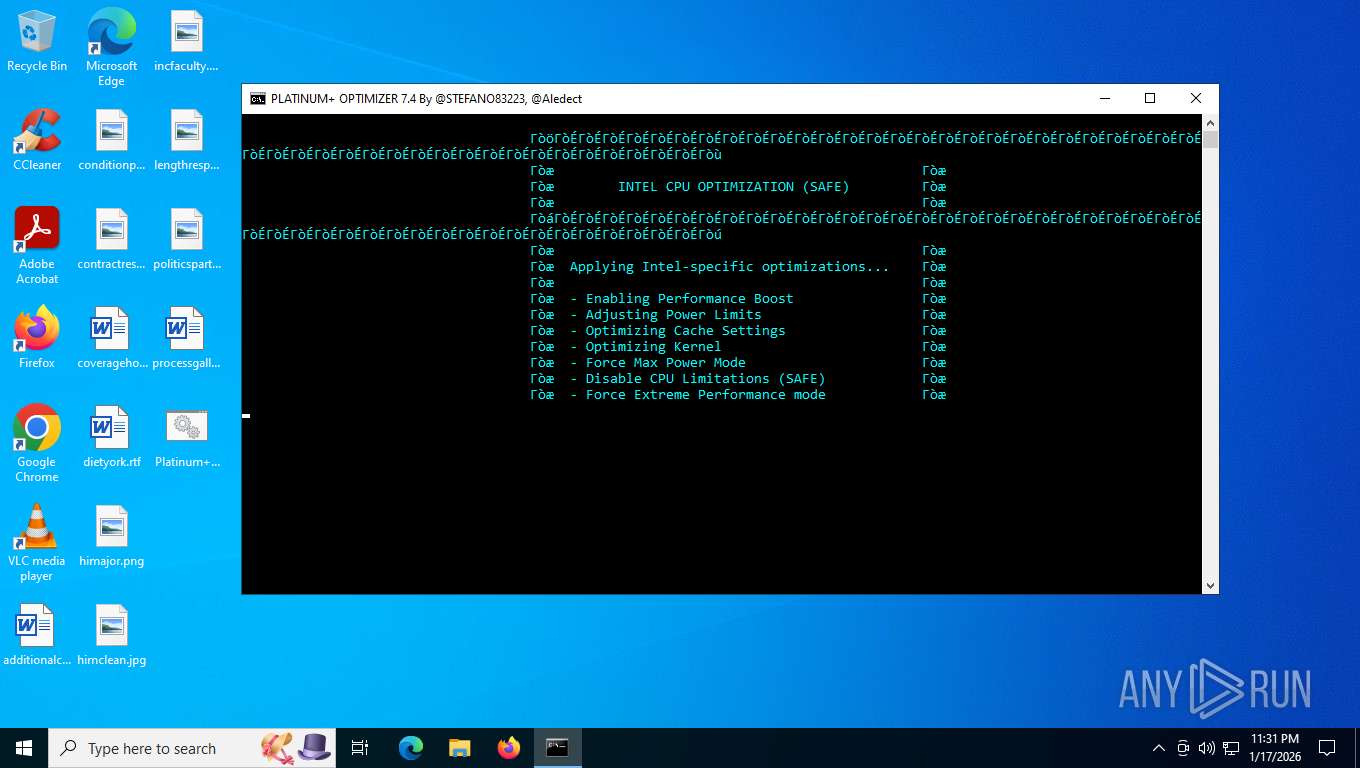Click console scrollbar down arrow
Screen dimensions: 1360x768
[x=1210, y=585]
